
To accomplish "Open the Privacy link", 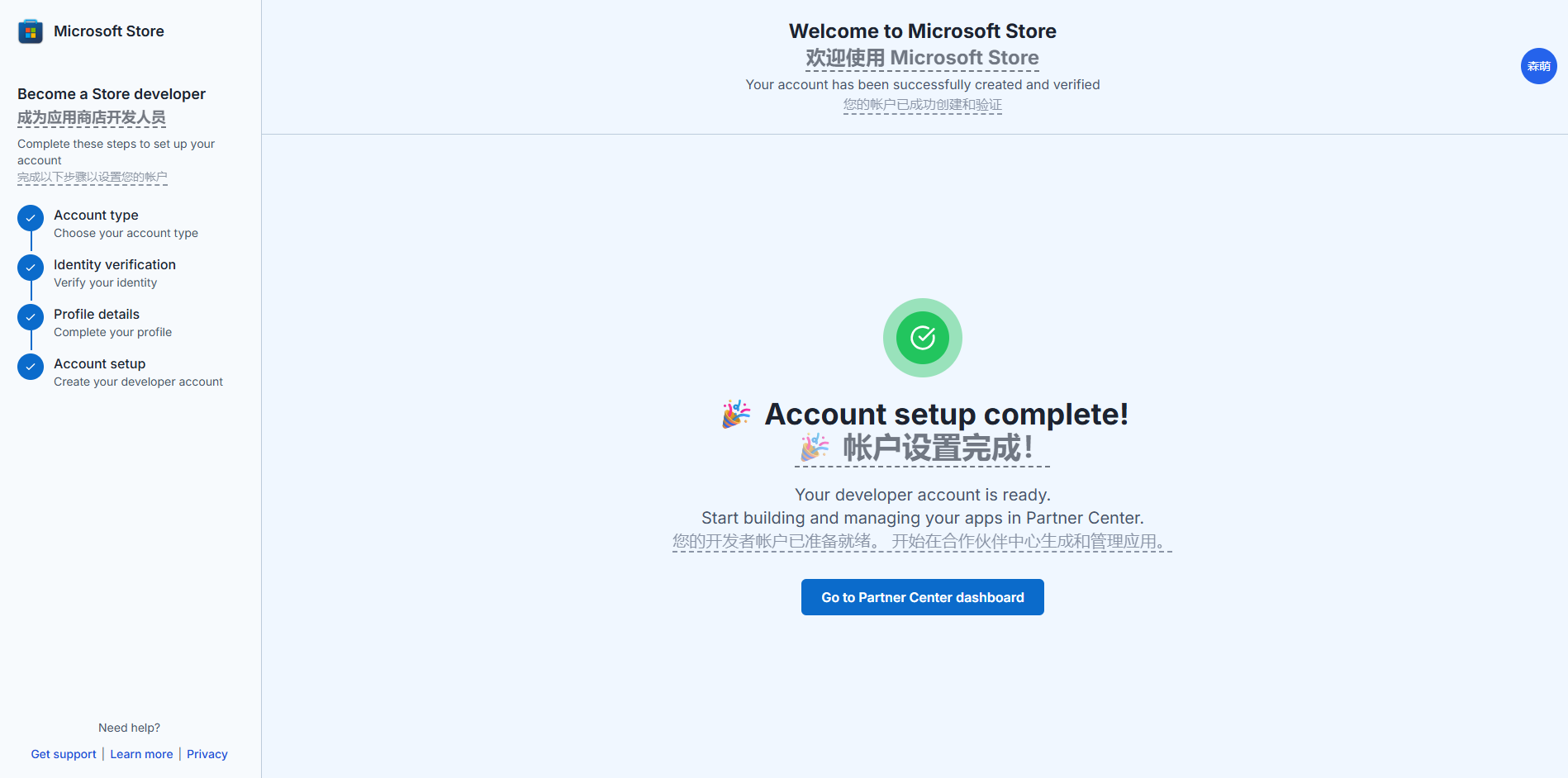I will click(207, 754).
